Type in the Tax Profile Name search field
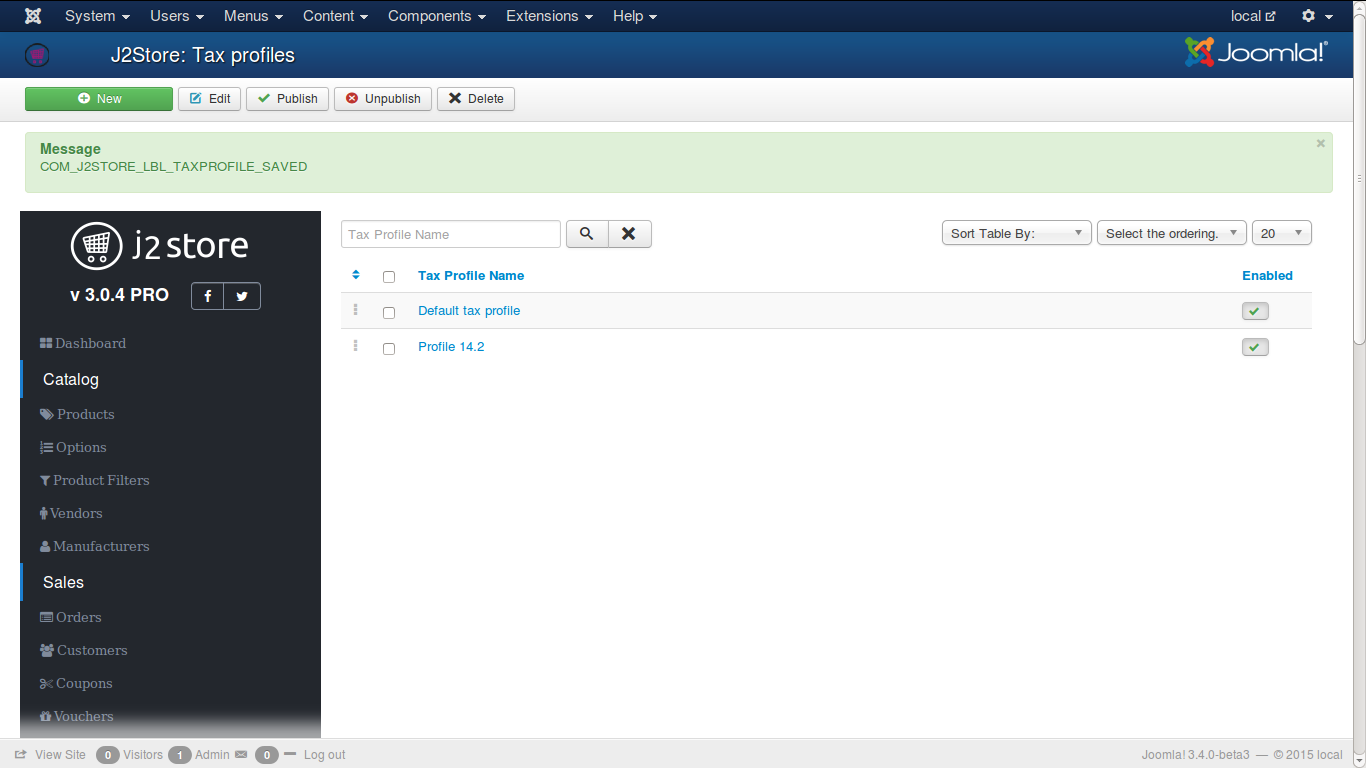1366x768 pixels. [450, 234]
